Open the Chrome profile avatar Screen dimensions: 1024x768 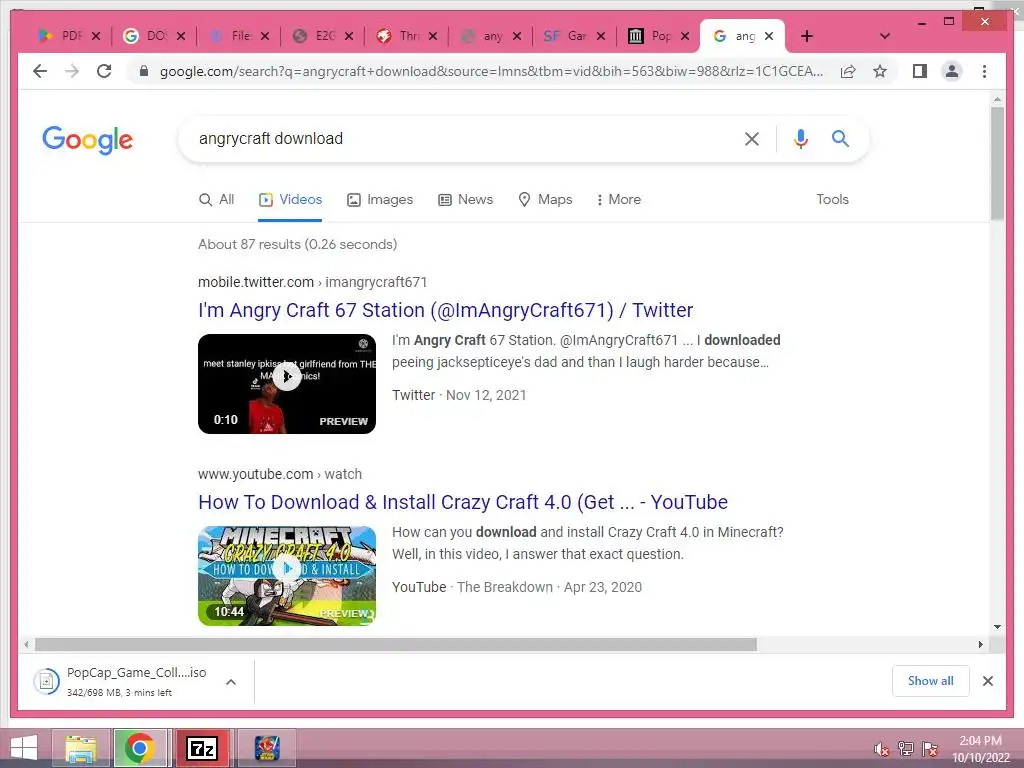[952, 71]
